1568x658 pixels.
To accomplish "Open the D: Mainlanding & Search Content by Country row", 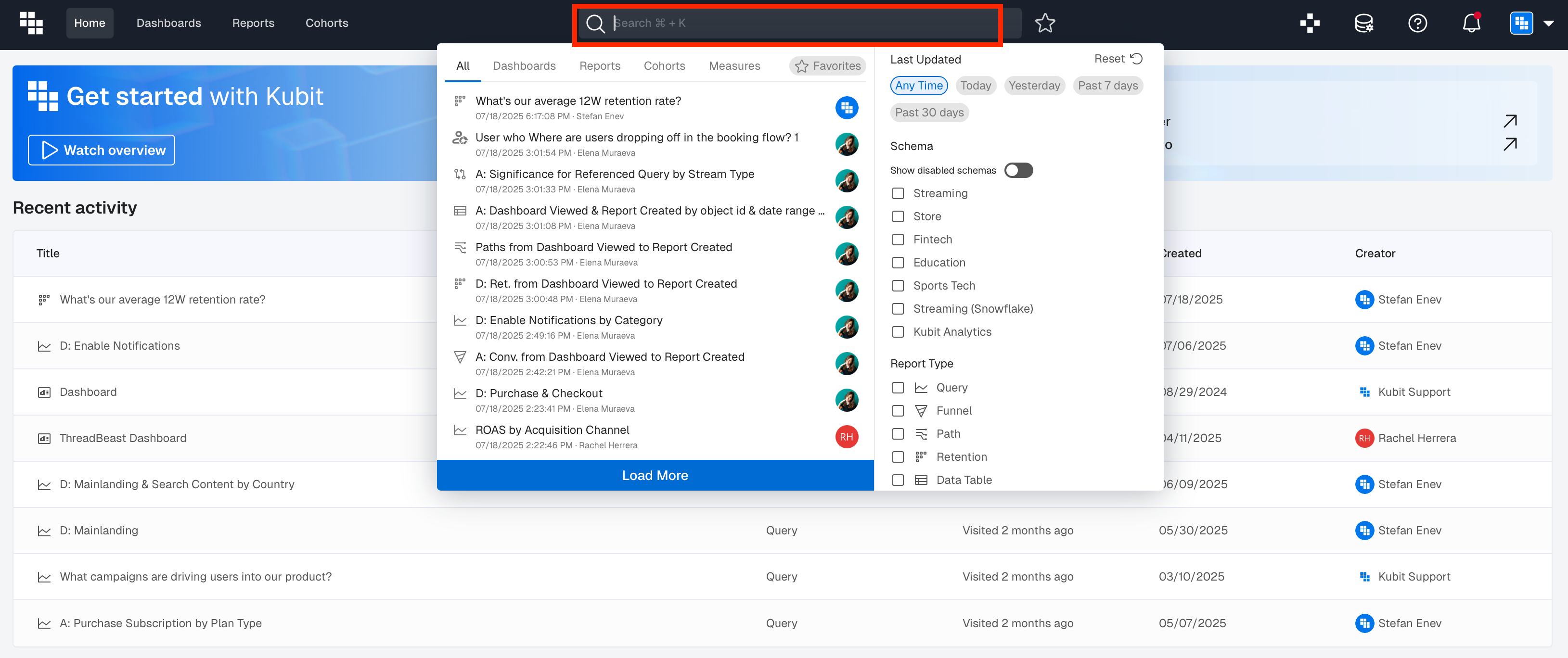I will click(x=782, y=485).
